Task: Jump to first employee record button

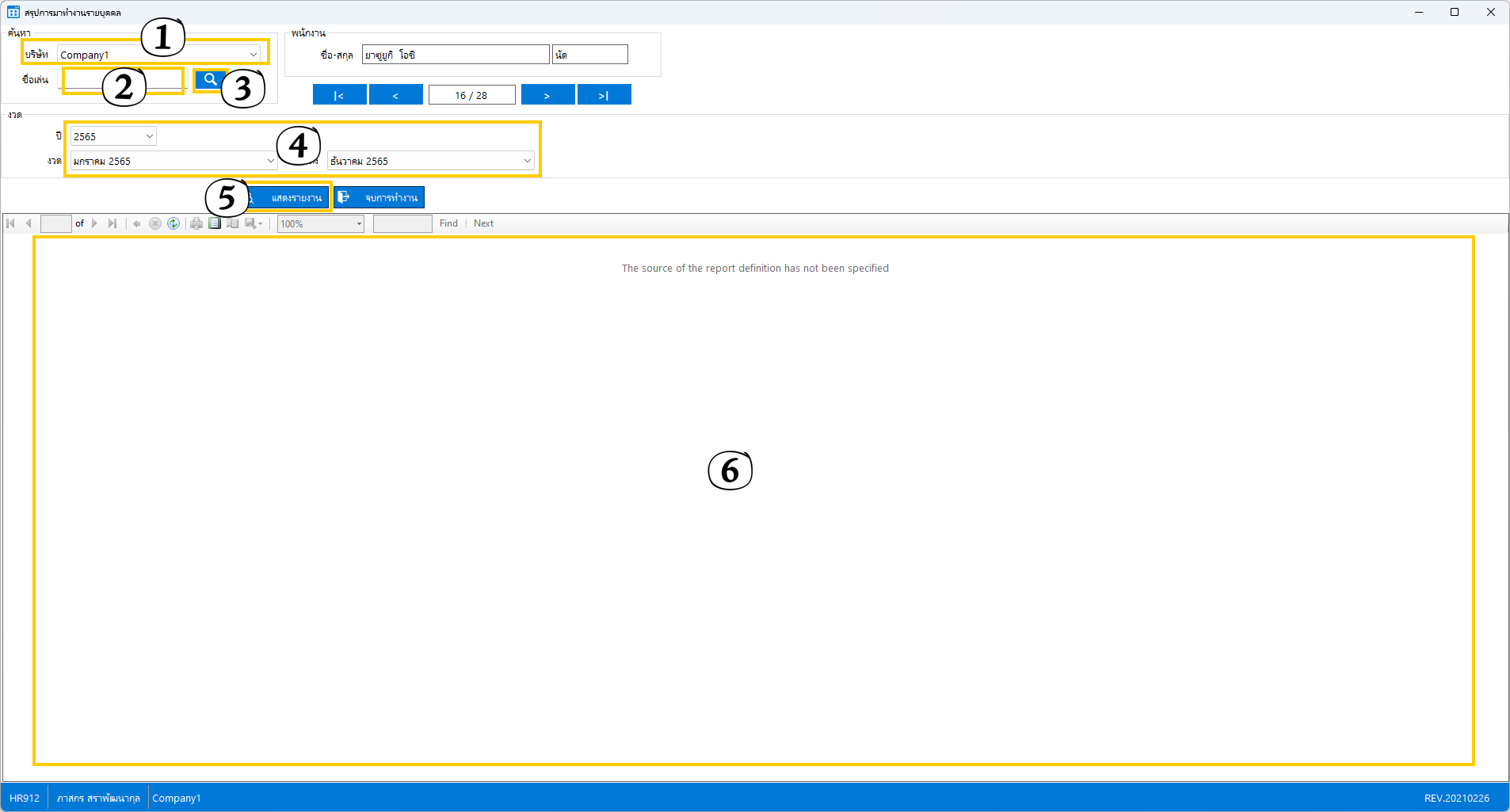Action: (x=339, y=95)
